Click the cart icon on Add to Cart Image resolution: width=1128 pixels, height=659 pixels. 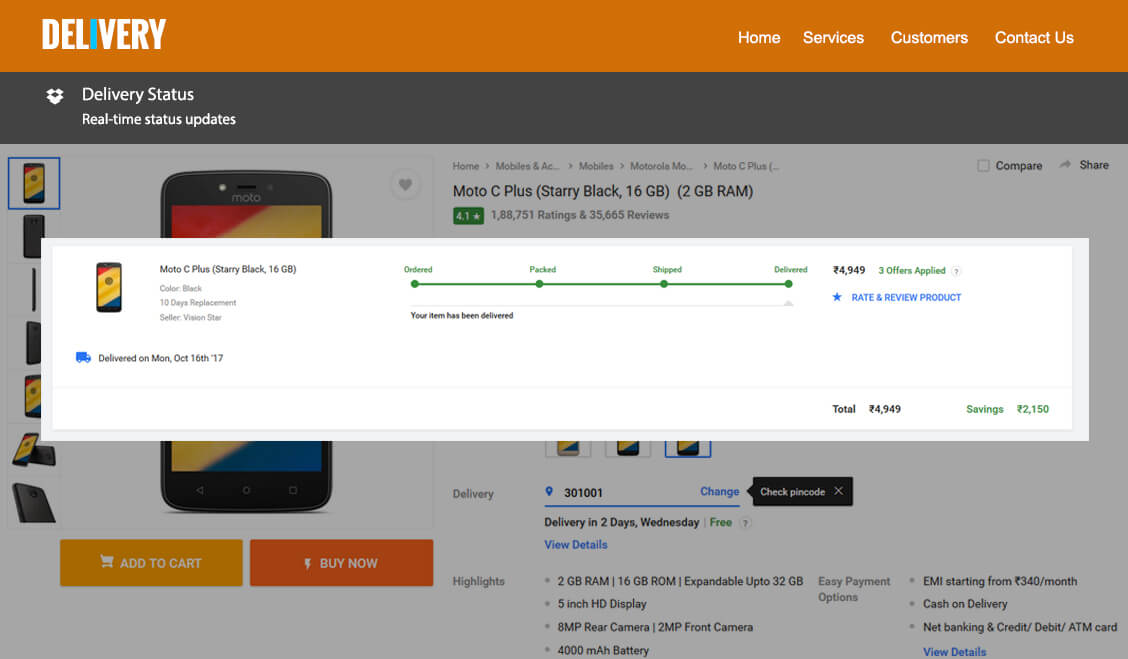click(107, 561)
